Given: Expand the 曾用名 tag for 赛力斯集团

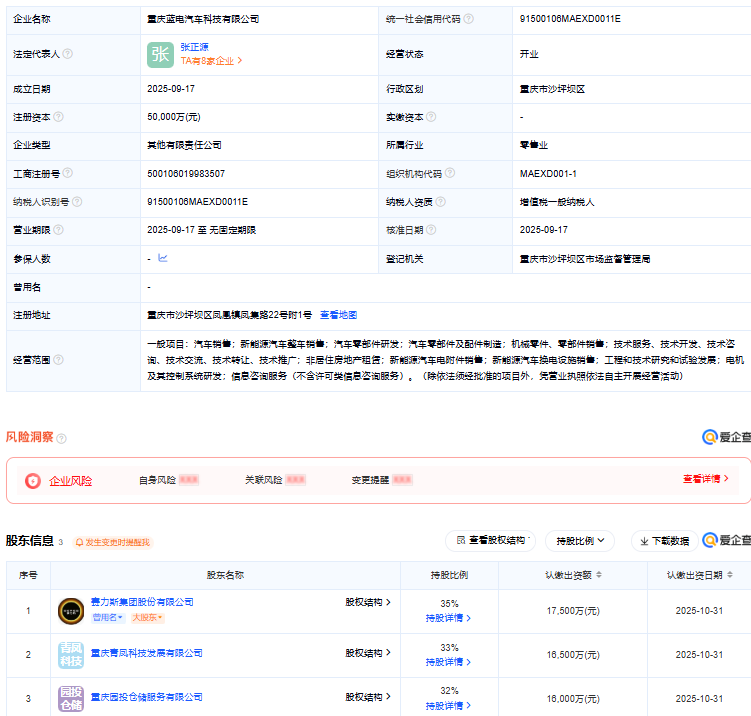Looking at the screenshot, I should pyautogui.click(x=107, y=617).
